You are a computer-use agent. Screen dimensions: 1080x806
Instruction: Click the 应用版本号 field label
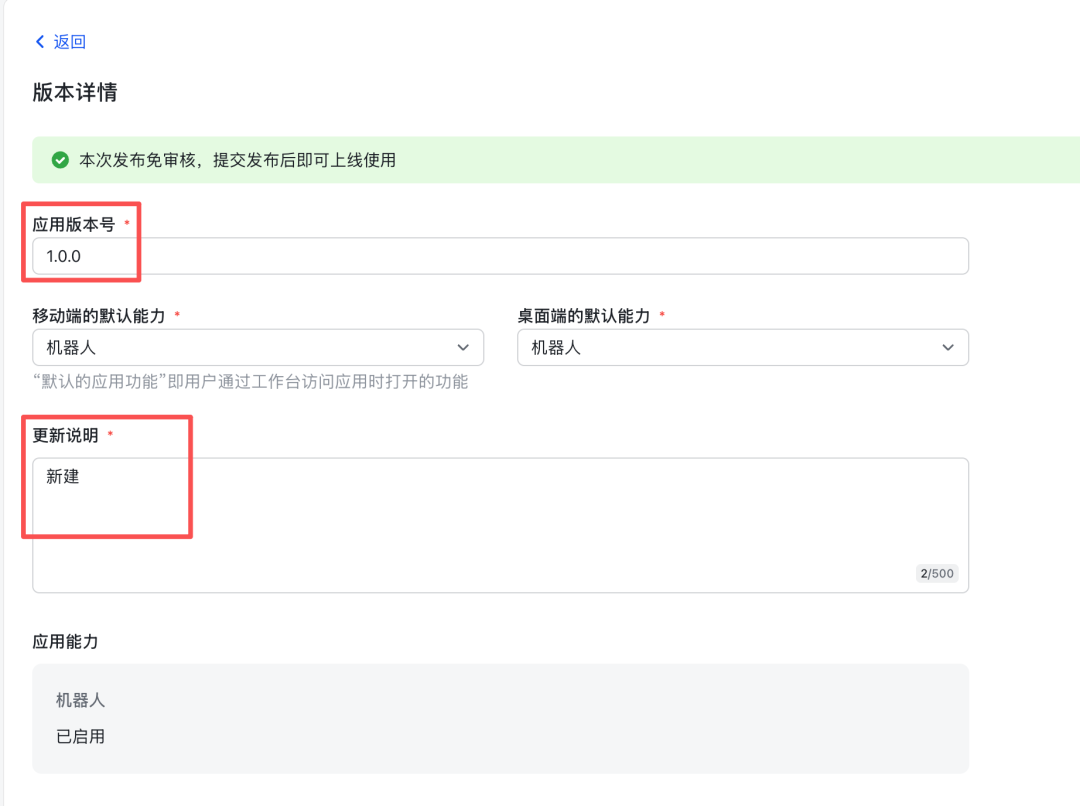click(74, 225)
